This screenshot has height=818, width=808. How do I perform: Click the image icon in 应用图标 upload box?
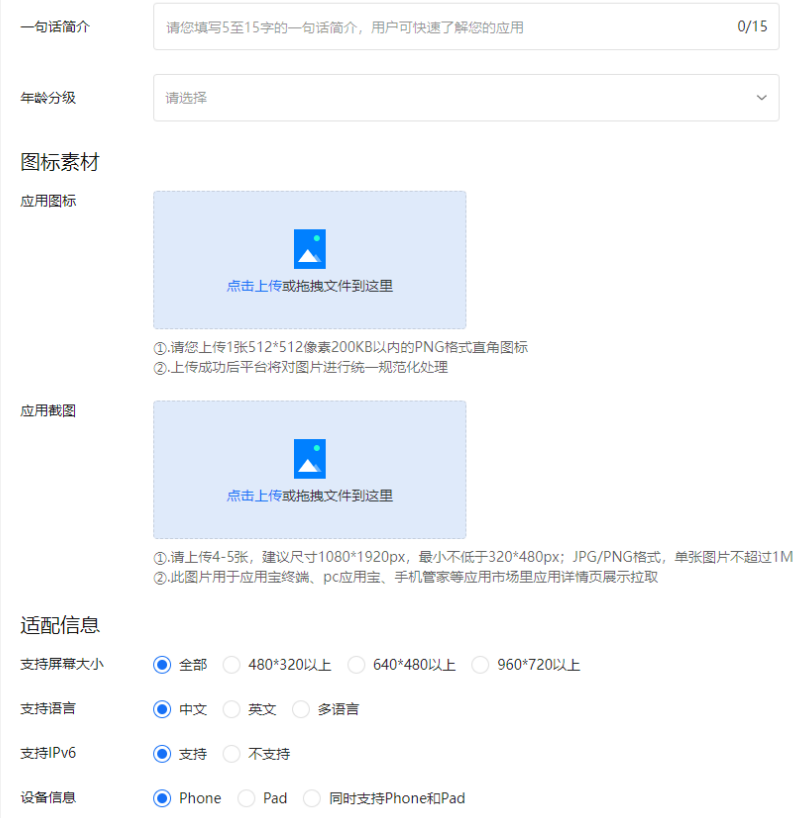309,249
